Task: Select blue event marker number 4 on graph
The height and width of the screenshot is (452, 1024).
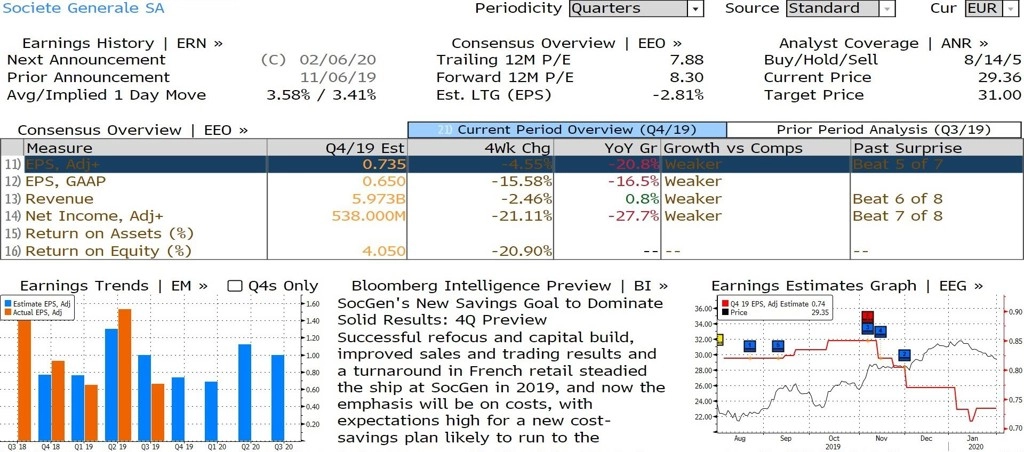Action: (x=880, y=332)
